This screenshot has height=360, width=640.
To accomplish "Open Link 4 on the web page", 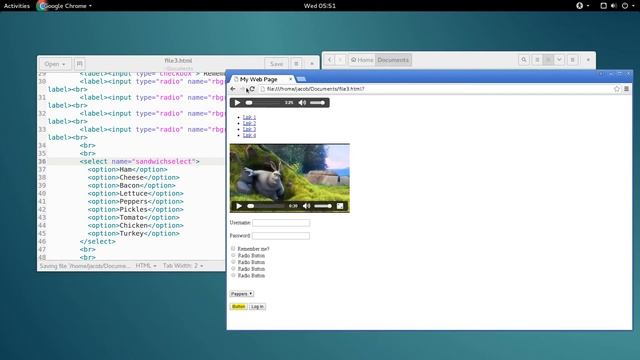I will coord(249,135).
